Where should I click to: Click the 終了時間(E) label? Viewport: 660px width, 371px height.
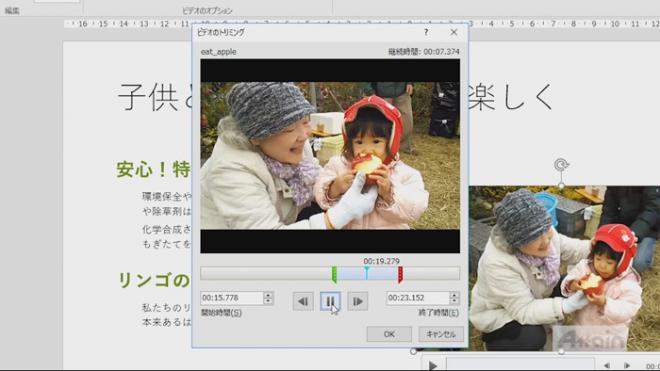439,313
